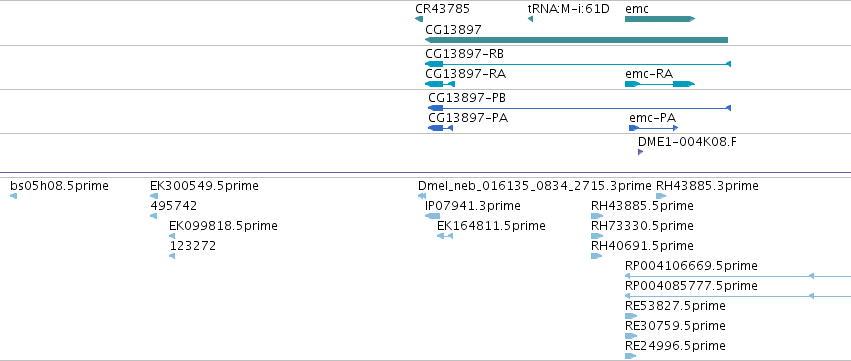This screenshot has height=361, width=851.
Task: Open the EK099818.5prime EST label
Action: [x=224, y=226]
